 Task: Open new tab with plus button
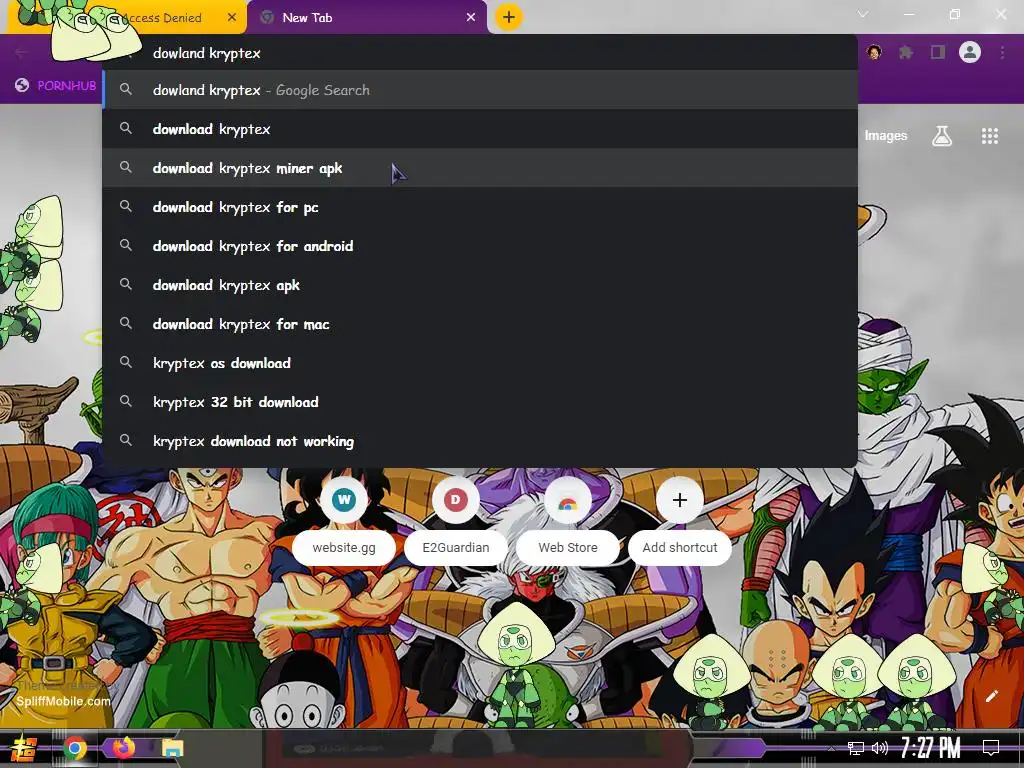[509, 17]
